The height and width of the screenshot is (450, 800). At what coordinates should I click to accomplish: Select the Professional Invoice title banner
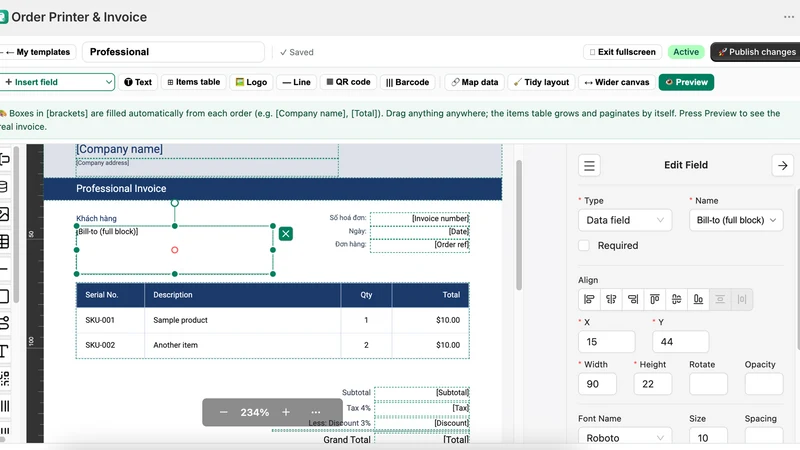tap(273, 189)
